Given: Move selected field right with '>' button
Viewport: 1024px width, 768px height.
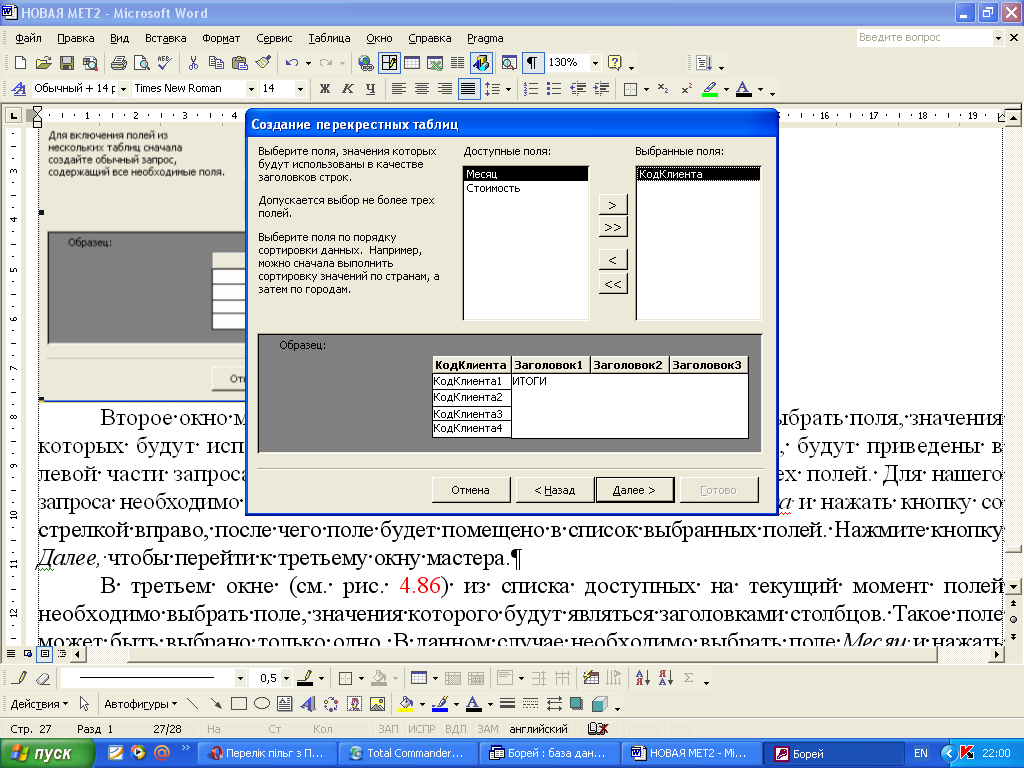Looking at the screenshot, I should coord(613,204).
